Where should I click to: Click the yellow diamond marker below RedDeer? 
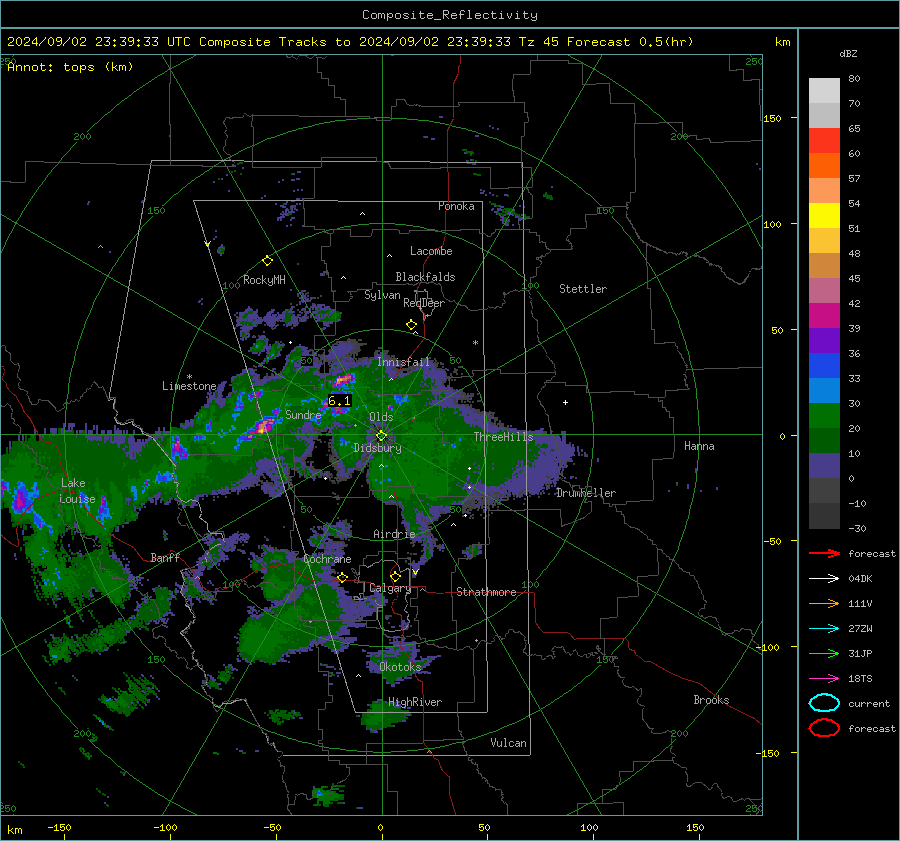pyautogui.click(x=411, y=325)
